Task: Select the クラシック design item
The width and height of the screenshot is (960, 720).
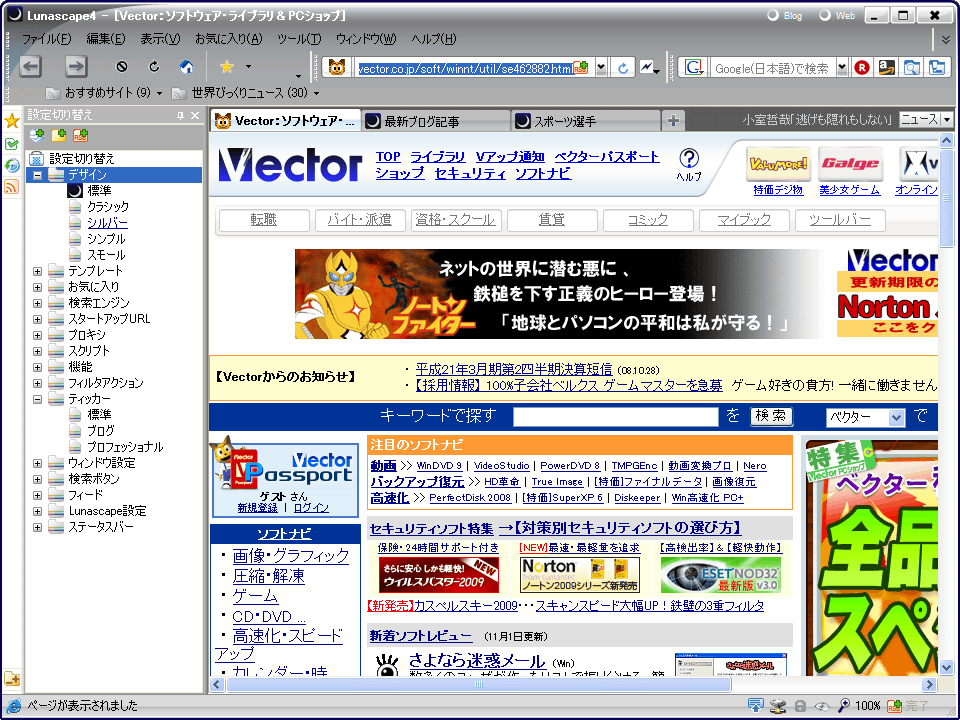Action: click(108, 207)
